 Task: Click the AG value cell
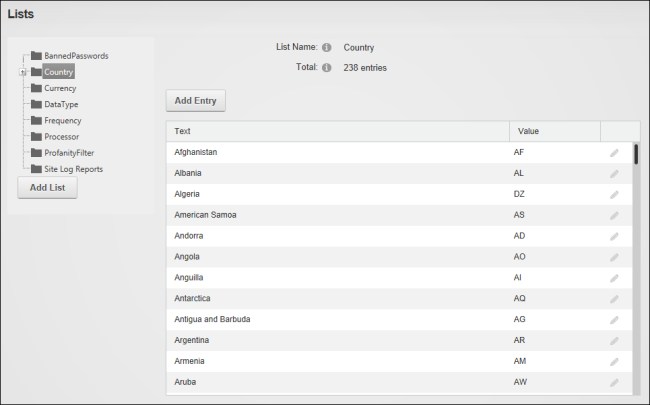click(555, 319)
